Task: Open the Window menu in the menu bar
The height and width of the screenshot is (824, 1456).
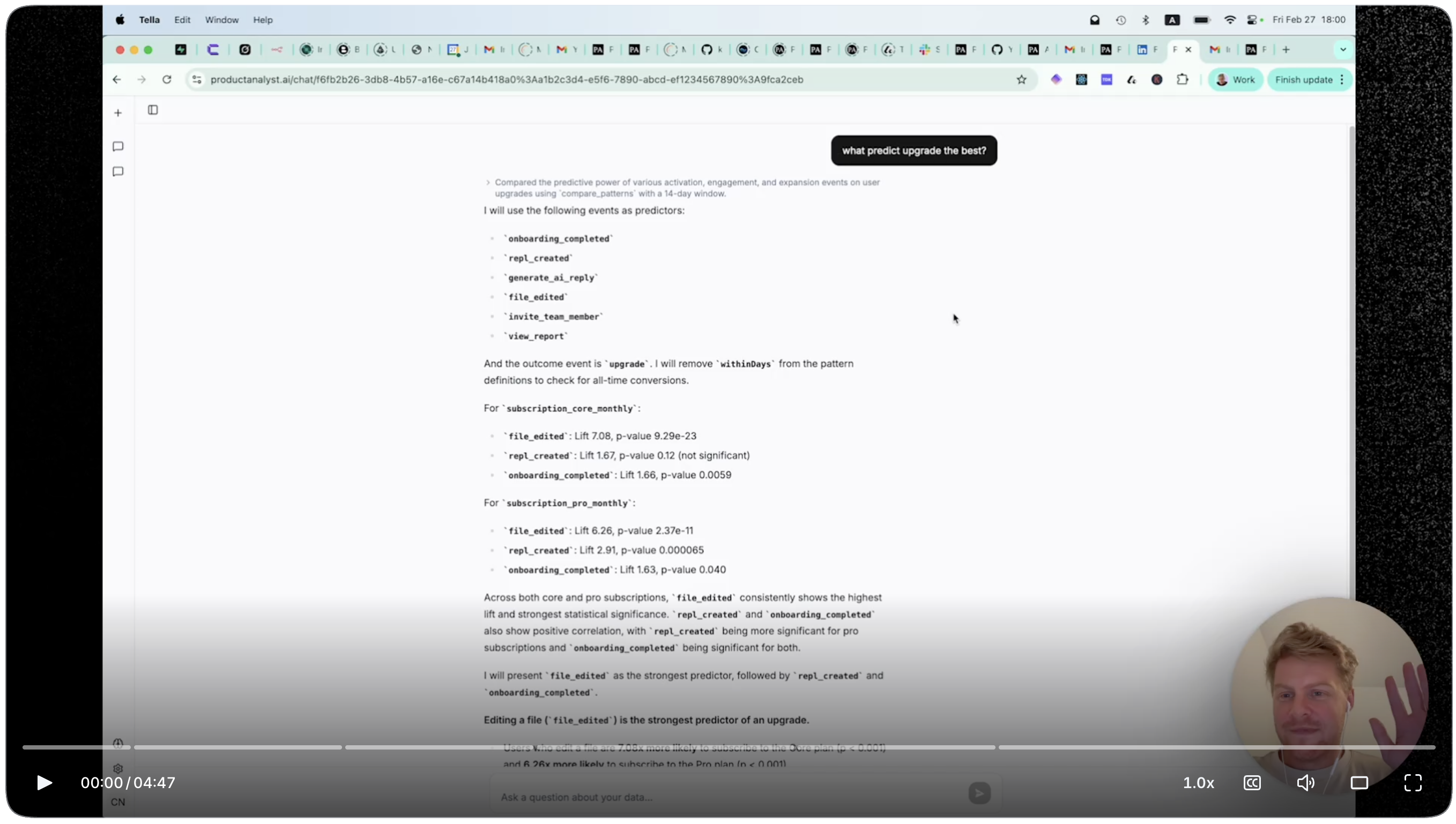Action: click(x=221, y=20)
